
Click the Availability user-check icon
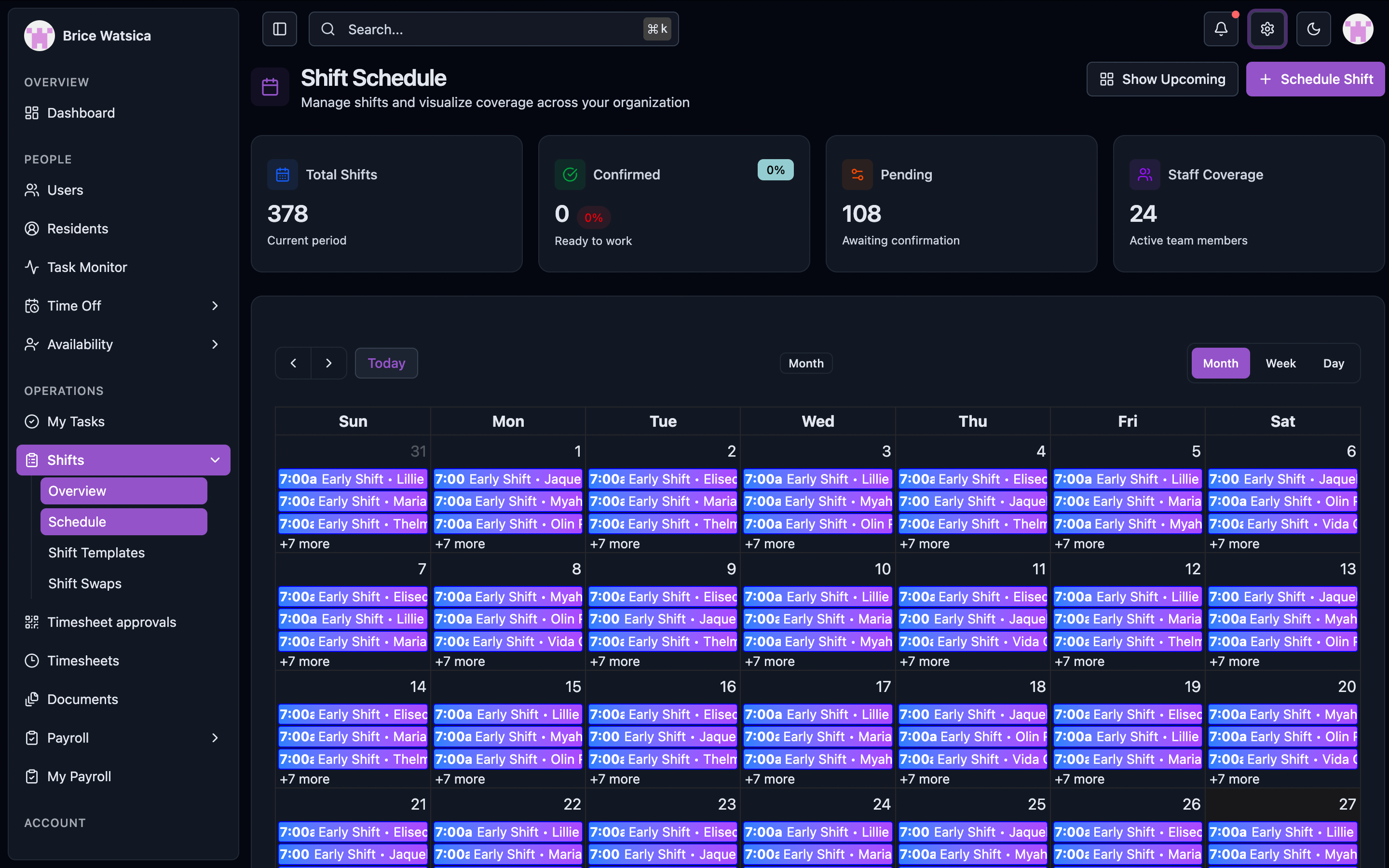(31, 344)
